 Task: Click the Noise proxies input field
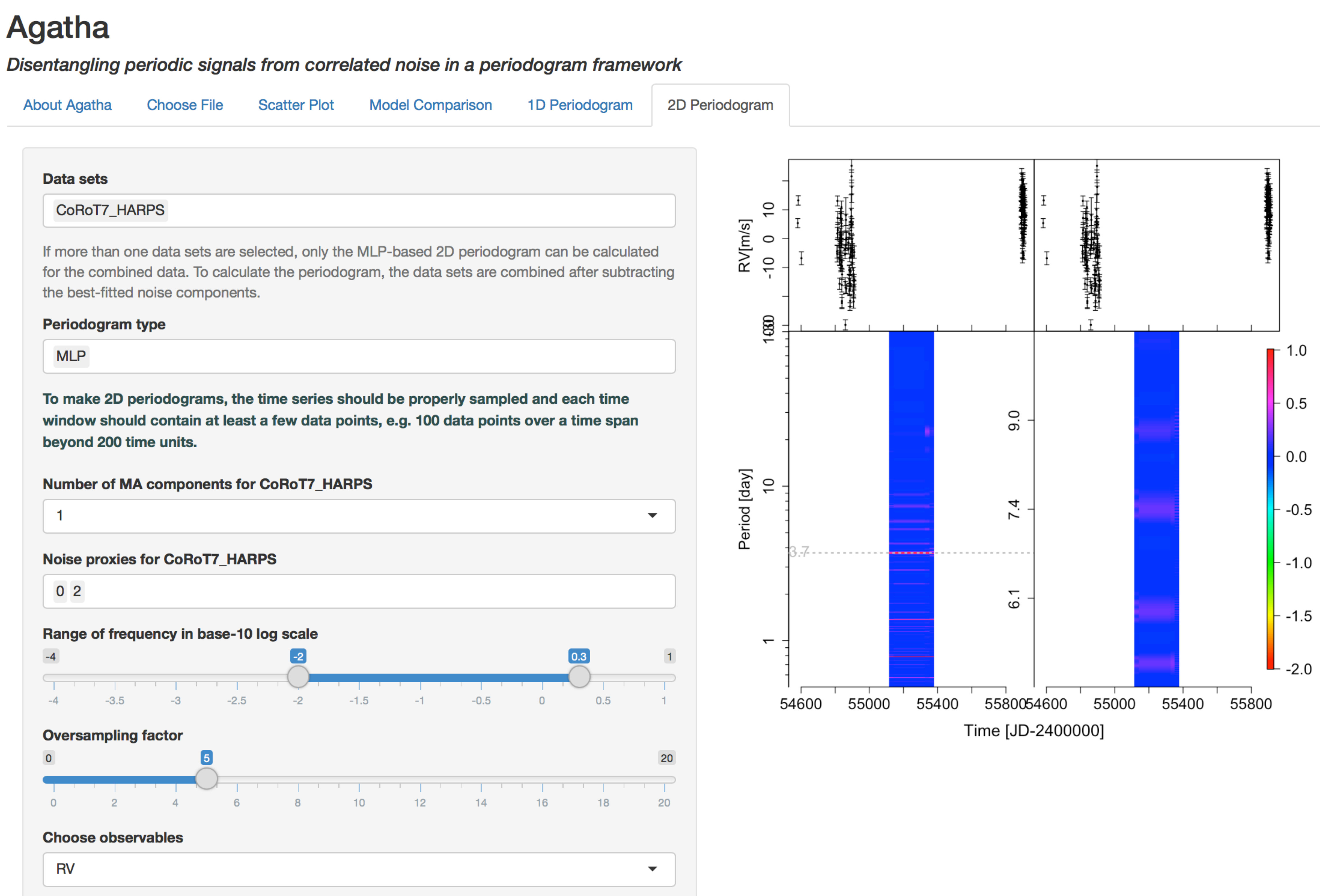[359, 591]
